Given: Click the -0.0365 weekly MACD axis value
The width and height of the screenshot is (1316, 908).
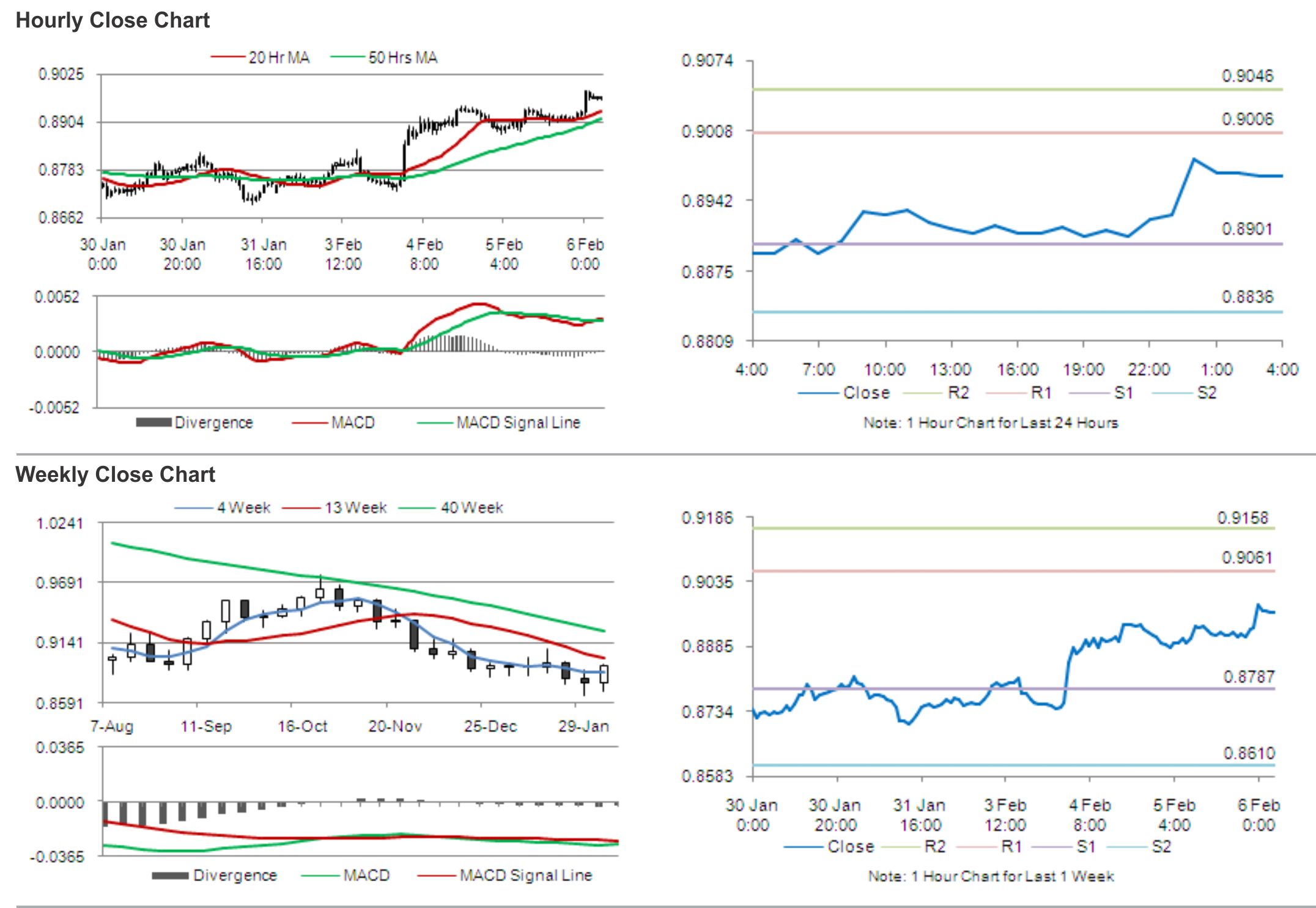Looking at the screenshot, I should click(x=56, y=857).
